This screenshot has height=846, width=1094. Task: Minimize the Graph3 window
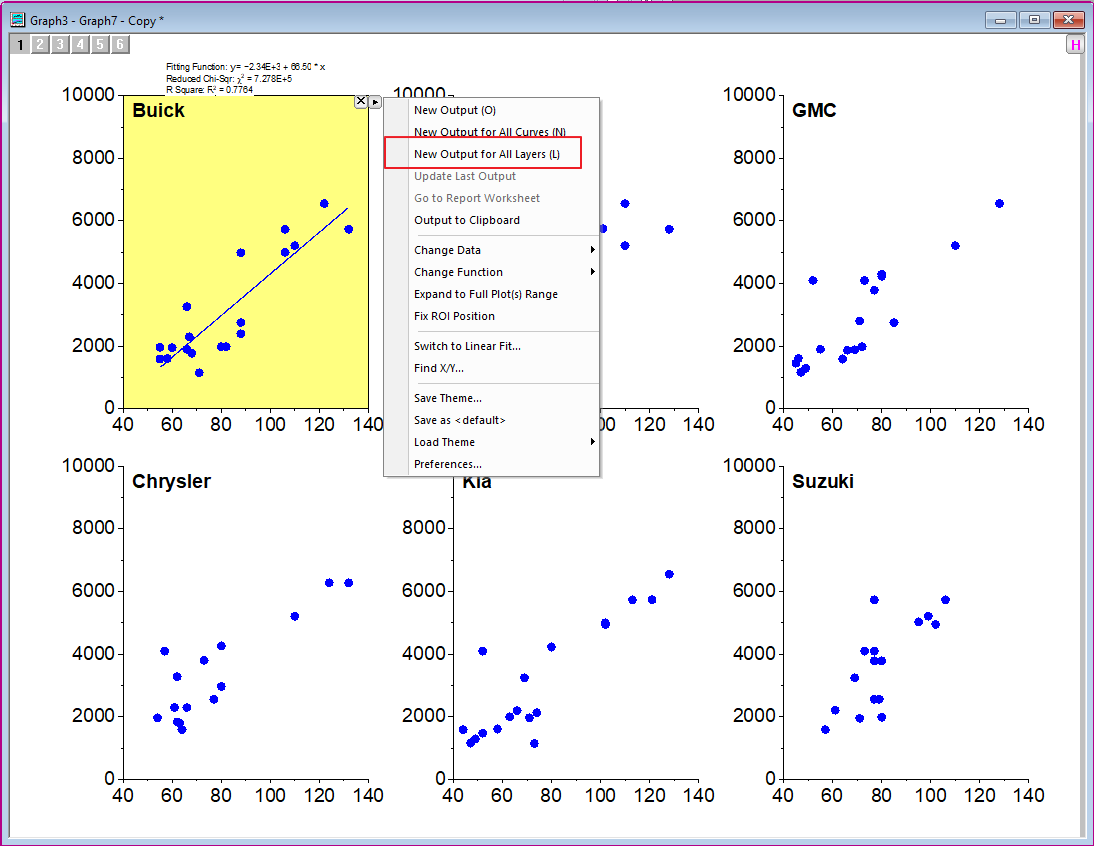coord(1001,20)
